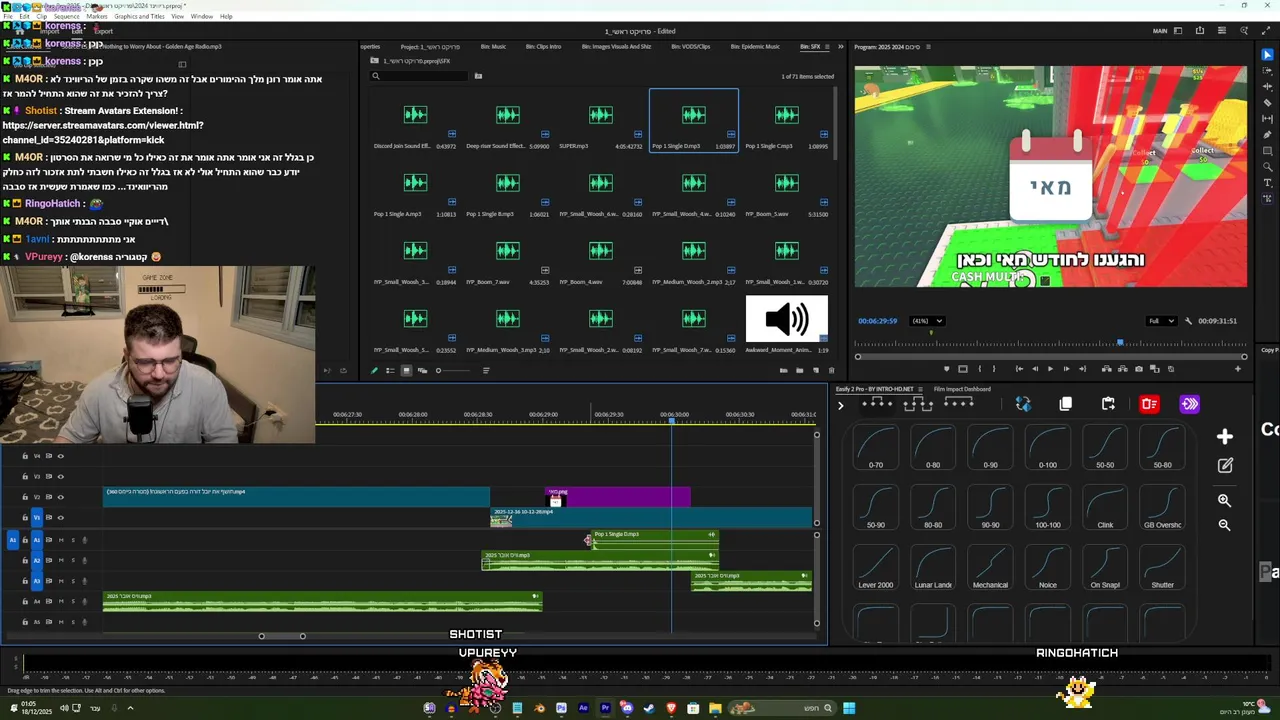The width and height of the screenshot is (1280, 720).
Task: Click the Export Frame camera icon
Action: pos(1138,369)
